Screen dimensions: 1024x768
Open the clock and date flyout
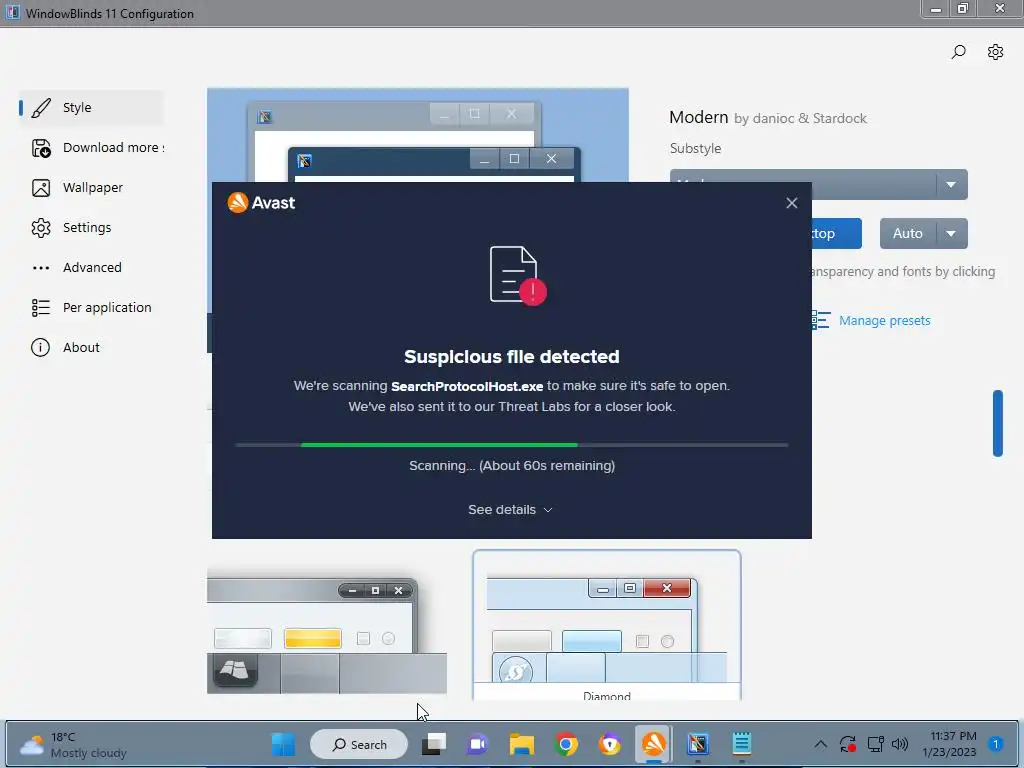(949, 744)
